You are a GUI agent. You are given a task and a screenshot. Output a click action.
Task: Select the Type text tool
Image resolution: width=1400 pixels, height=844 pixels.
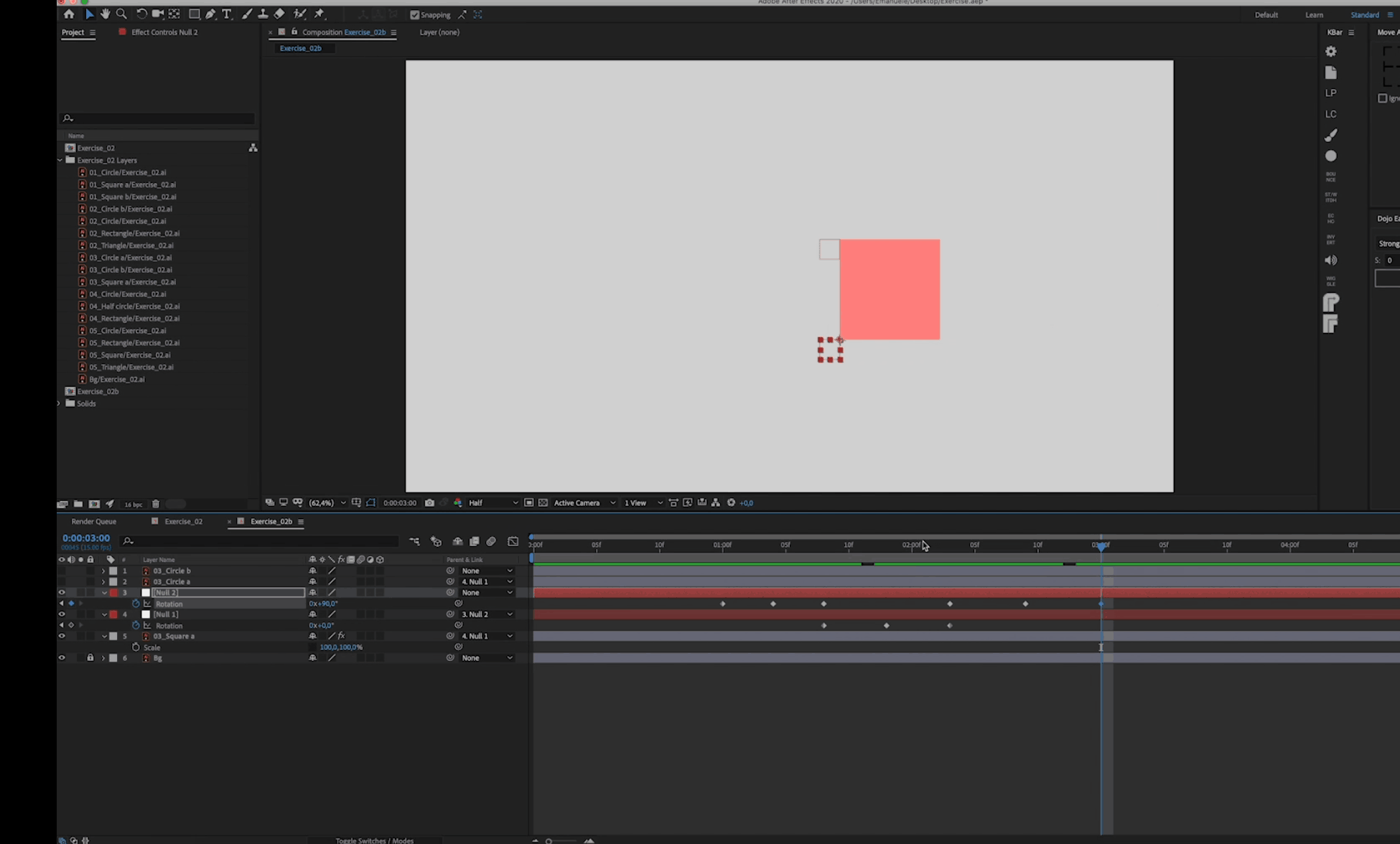[x=227, y=14]
